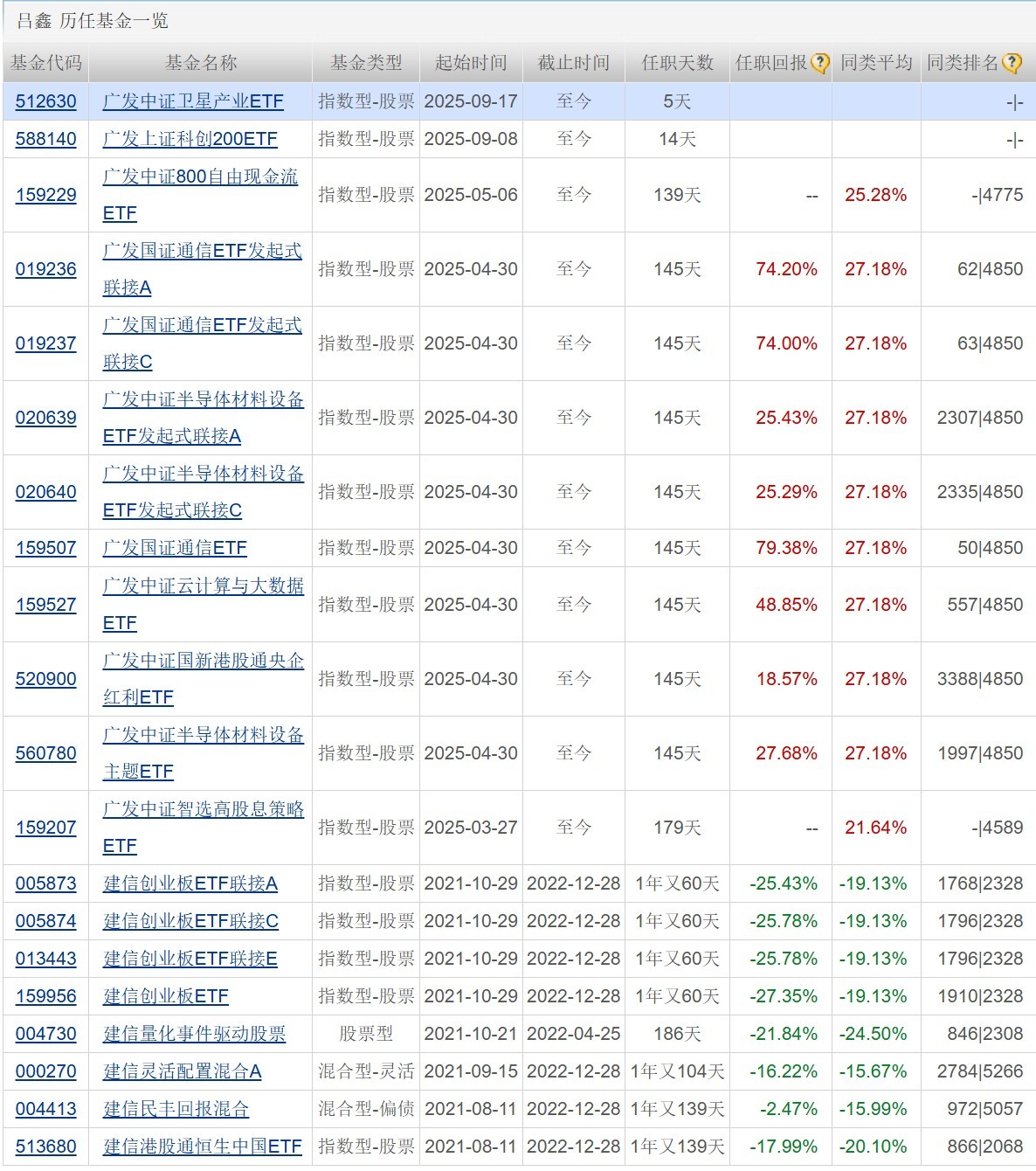1036x1171 pixels.
Task: Open the 建信港股通恒生中国ETF fund link
Action: pos(203,1147)
